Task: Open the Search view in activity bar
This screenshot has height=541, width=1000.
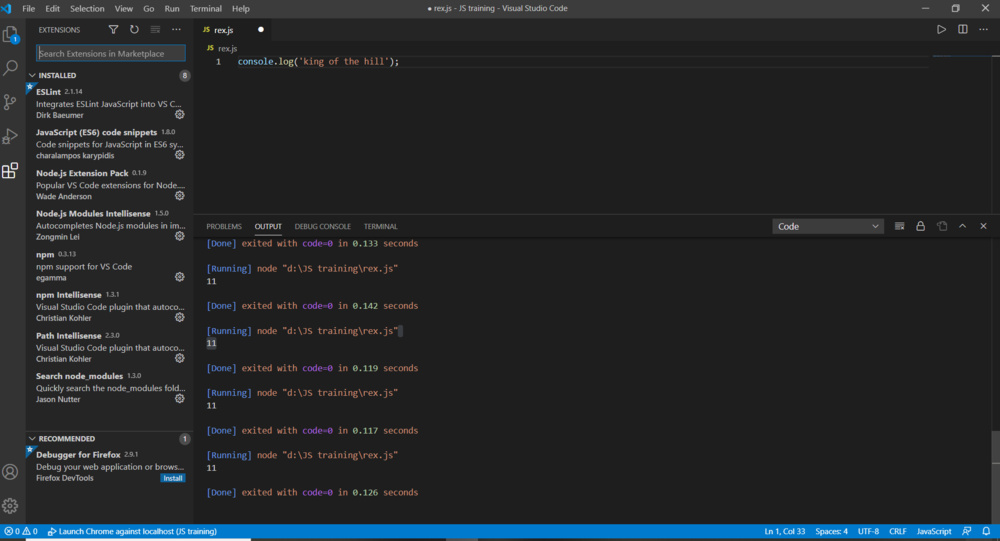Action: pyautogui.click(x=11, y=68)
